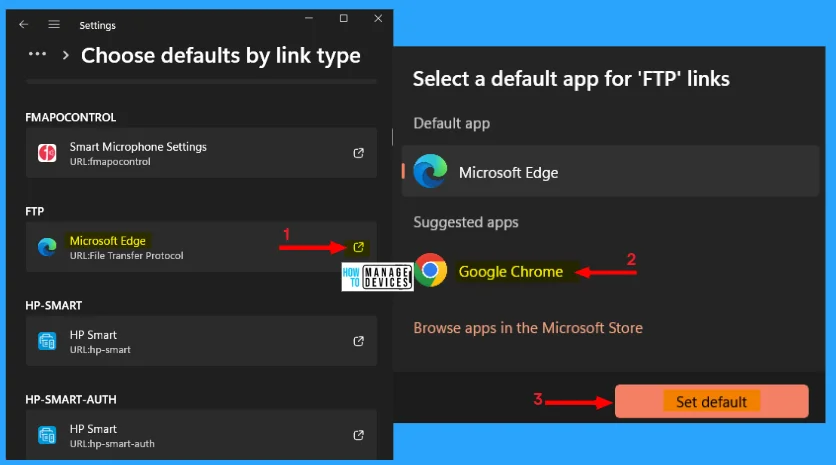The height and width of the screenshot is (465, 836).
Task: Minimize the Settings window
Action: click(309, 18)
